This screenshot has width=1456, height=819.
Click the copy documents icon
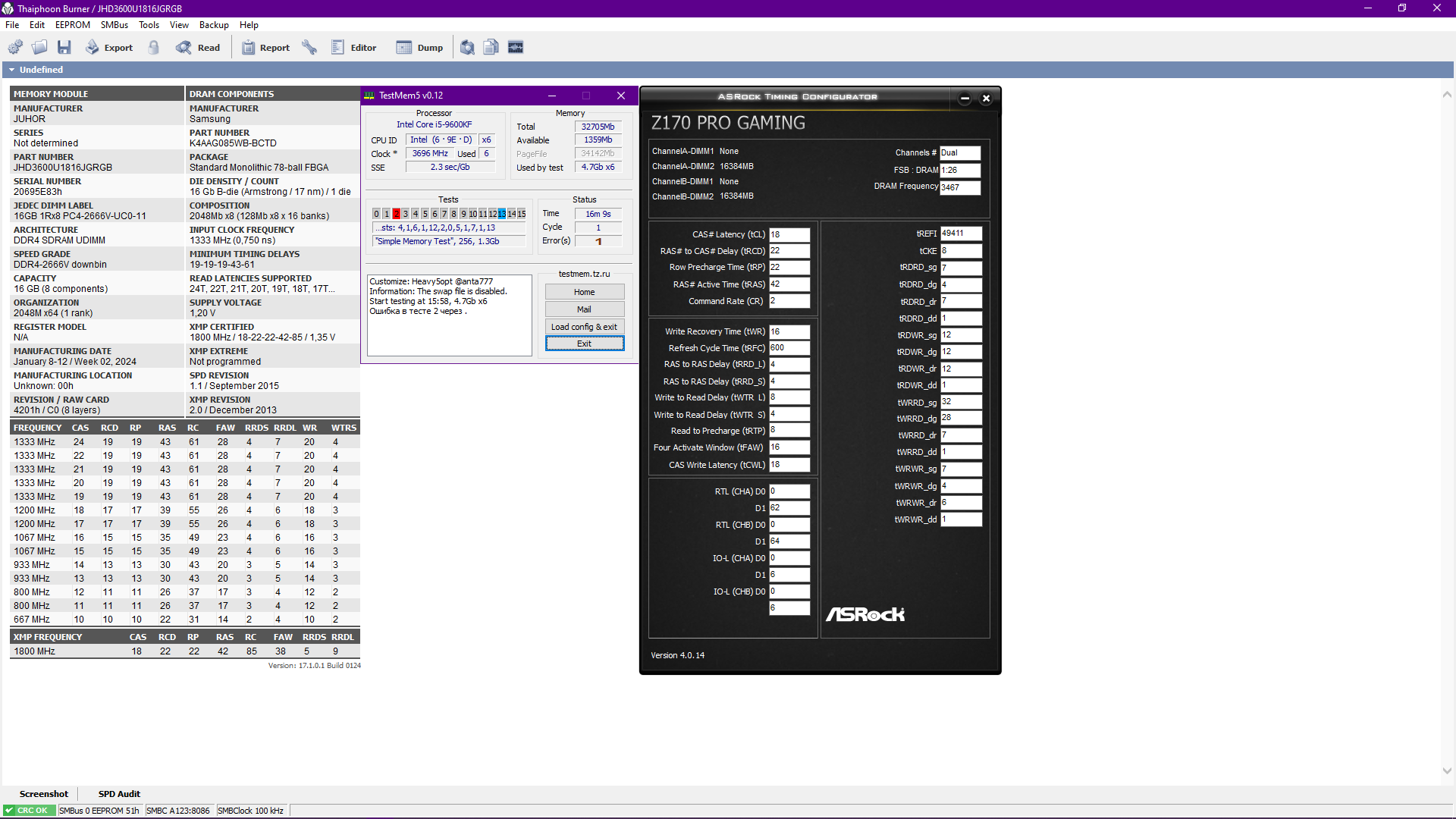[x=491, y=48]
